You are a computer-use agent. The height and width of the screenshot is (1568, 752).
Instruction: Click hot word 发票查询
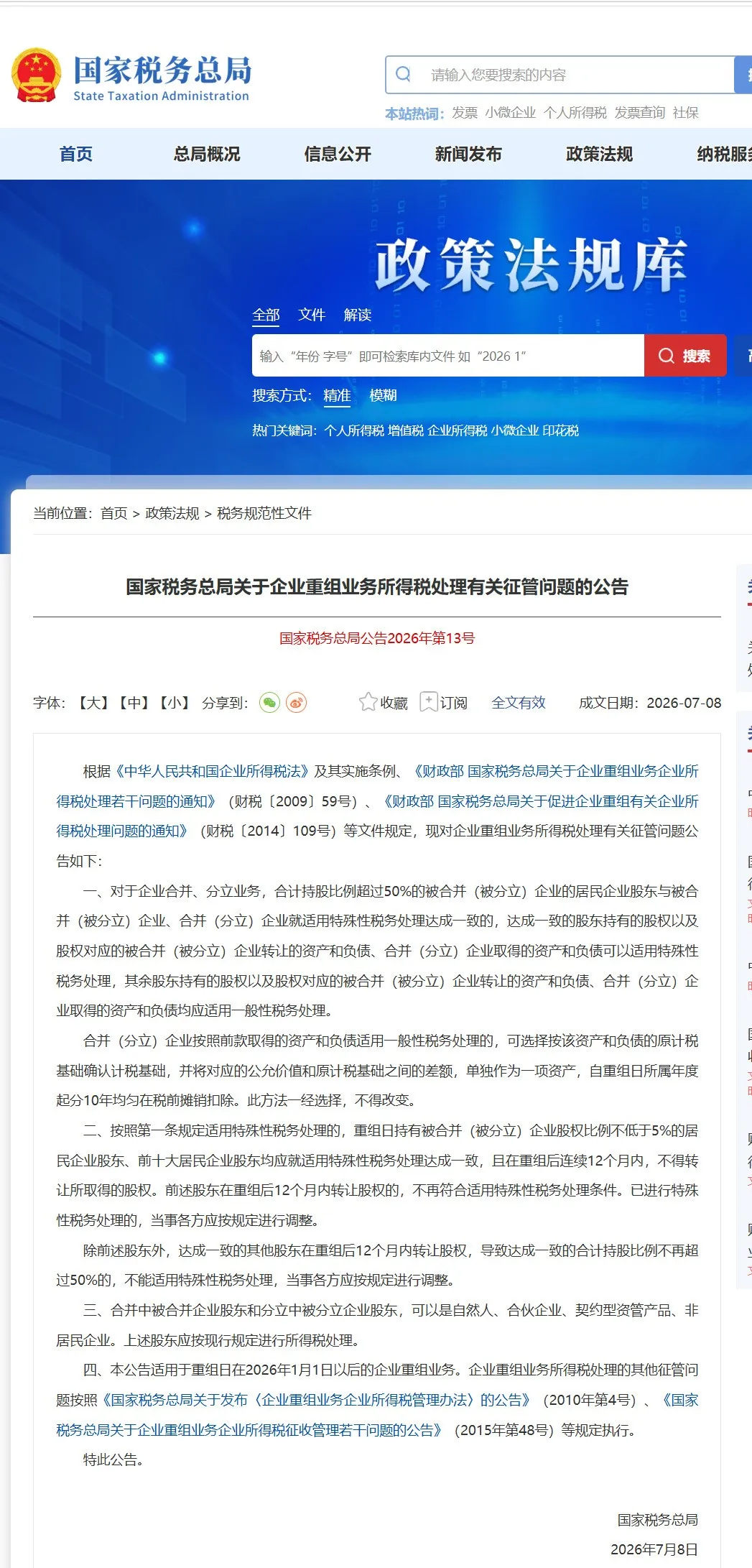tap(640, 113)
